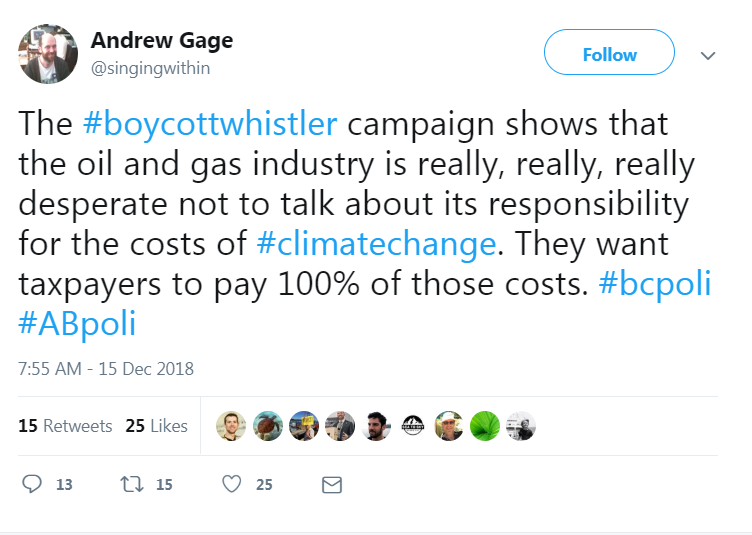Screen dimensions: 752x535
Task: Click Andrew Gage's profile picture
Action: pos(48,54)
